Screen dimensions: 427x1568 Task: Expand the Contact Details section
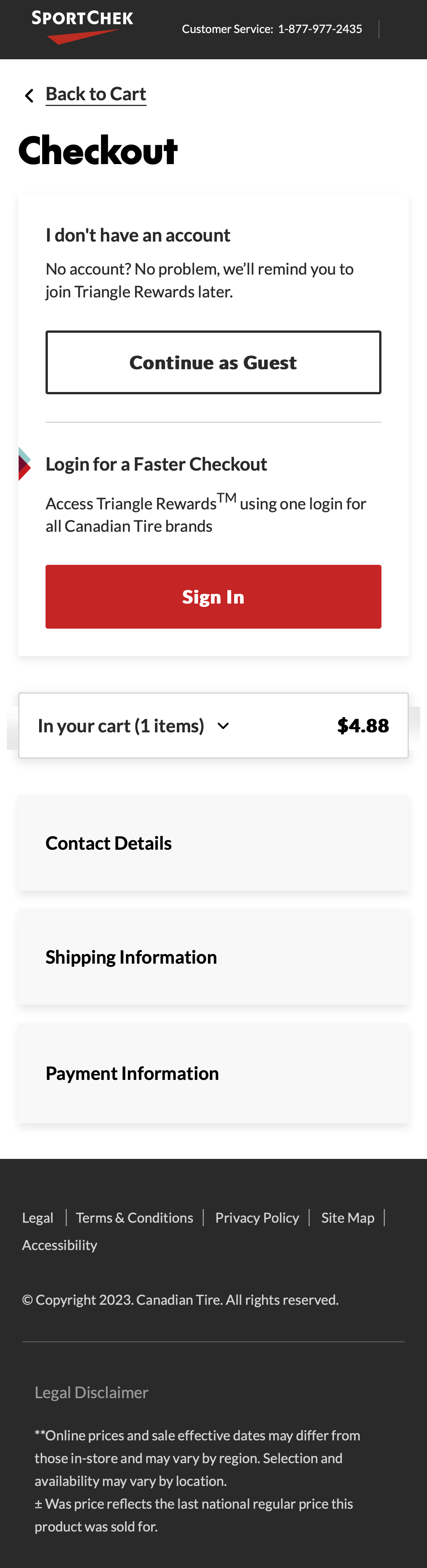coord(108,844)
